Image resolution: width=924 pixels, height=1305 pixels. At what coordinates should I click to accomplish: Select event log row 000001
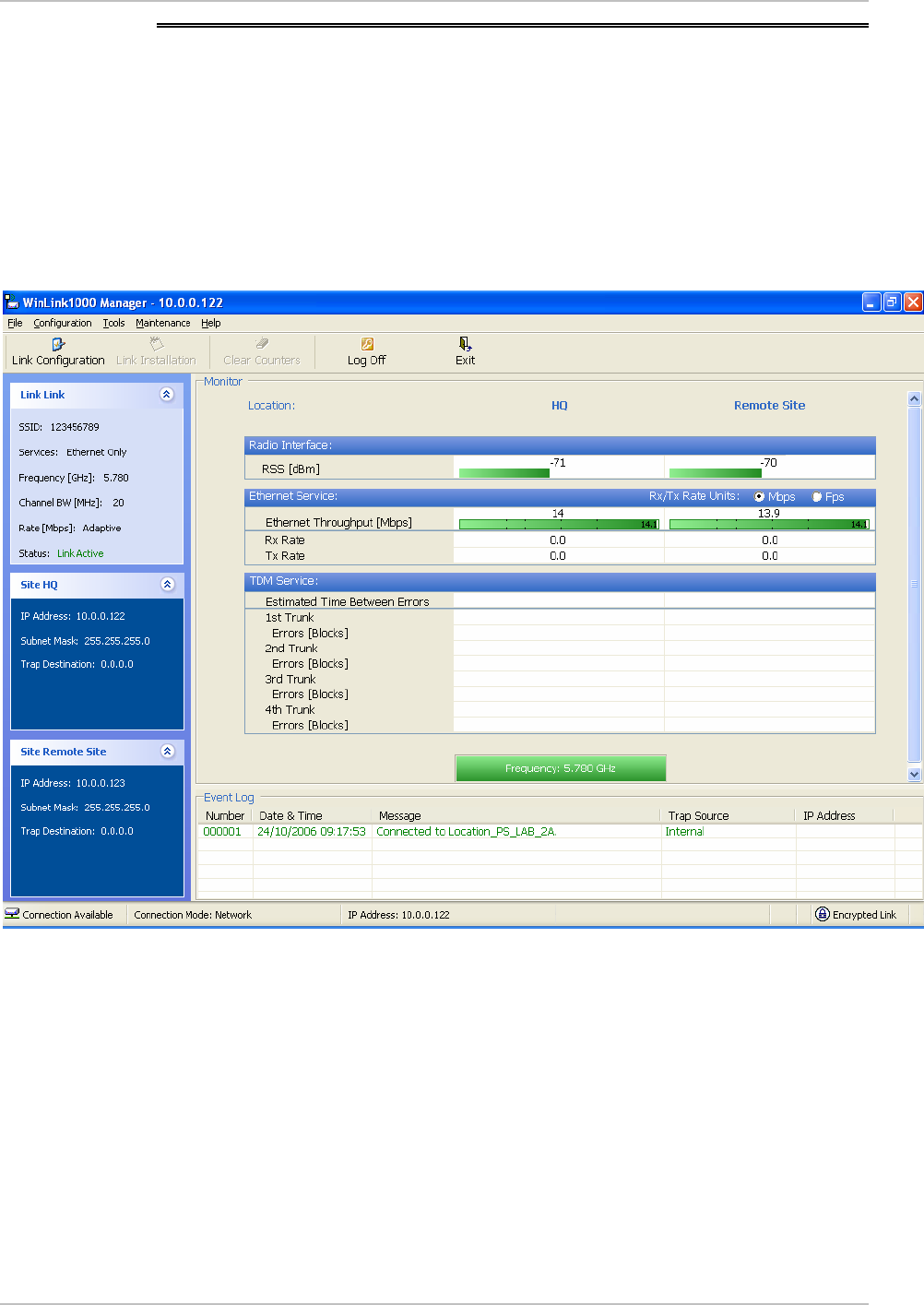click(561, 831)
